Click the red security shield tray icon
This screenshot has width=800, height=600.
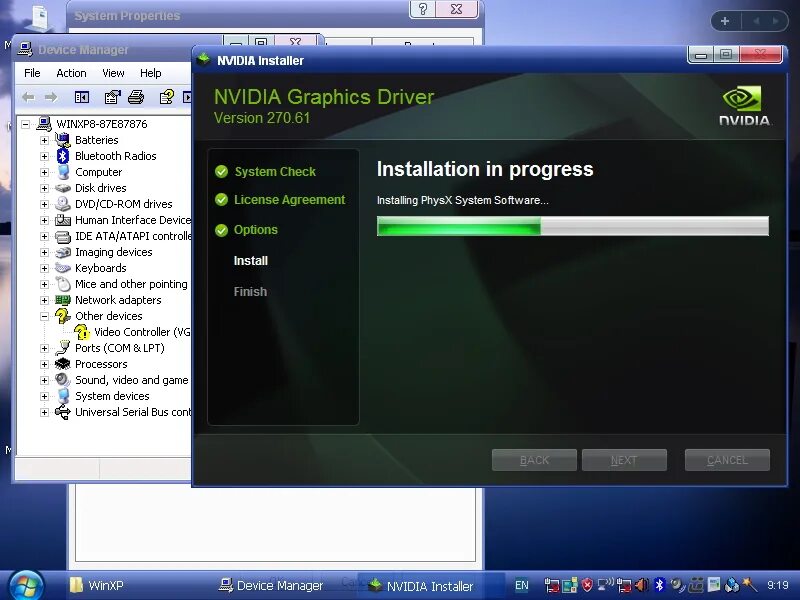[587, 585]
